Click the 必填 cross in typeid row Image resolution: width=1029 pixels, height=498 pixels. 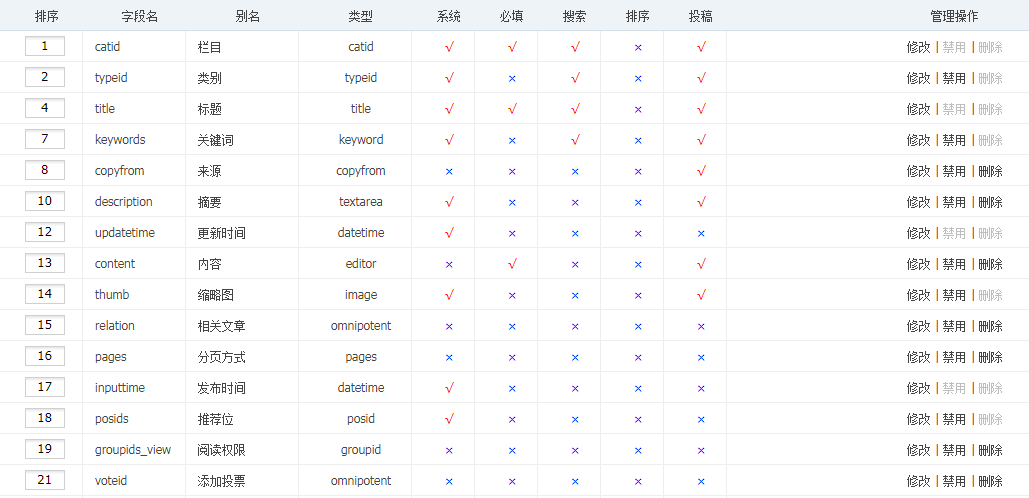[513, 78]
